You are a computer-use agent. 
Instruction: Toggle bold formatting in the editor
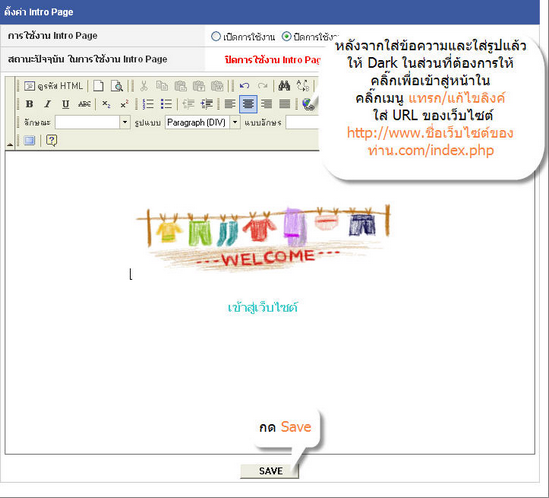coord(30,104)
